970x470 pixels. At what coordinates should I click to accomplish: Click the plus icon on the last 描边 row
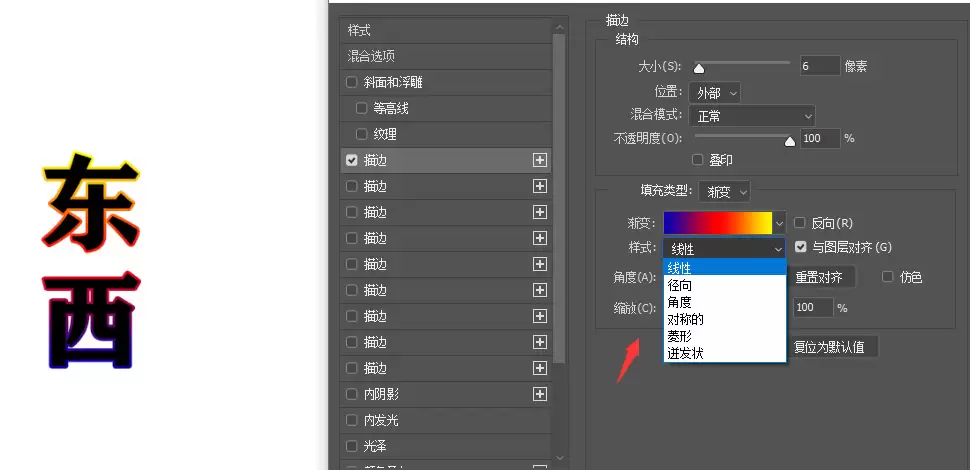click(x=540, y=368)
